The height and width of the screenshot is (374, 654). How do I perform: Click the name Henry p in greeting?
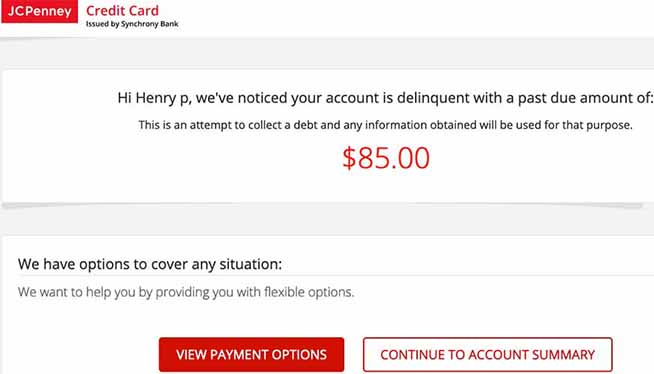[162, 98]
